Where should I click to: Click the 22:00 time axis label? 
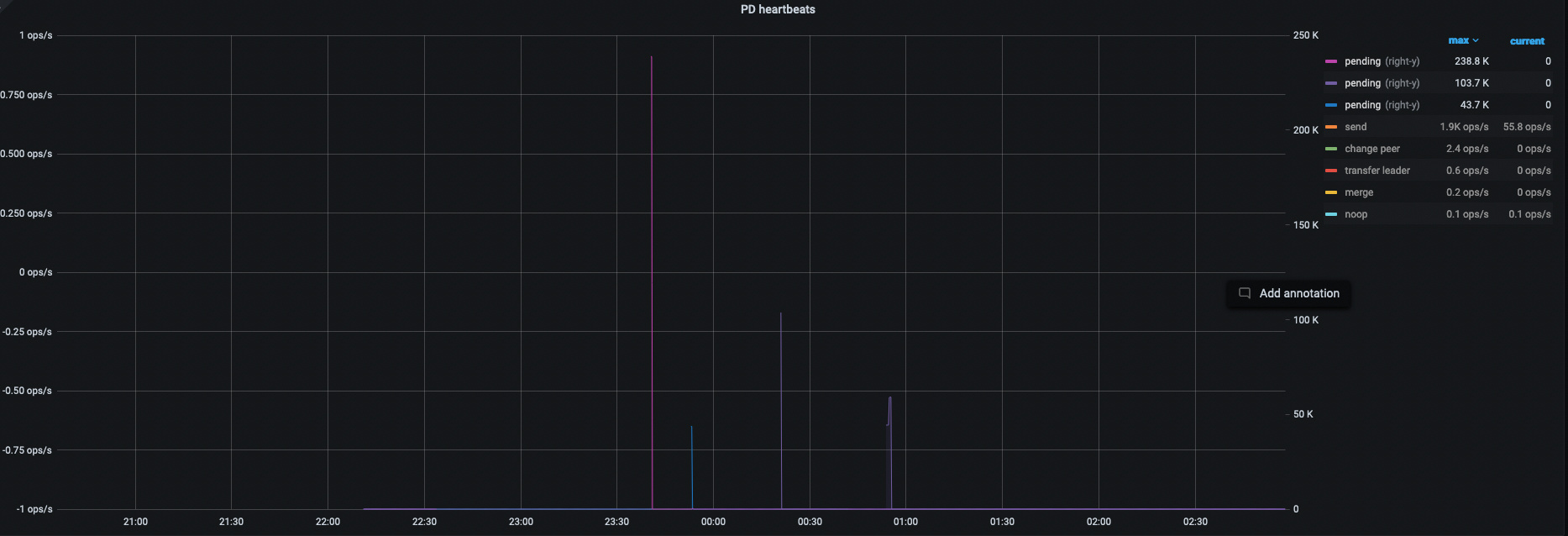[328, 522]
